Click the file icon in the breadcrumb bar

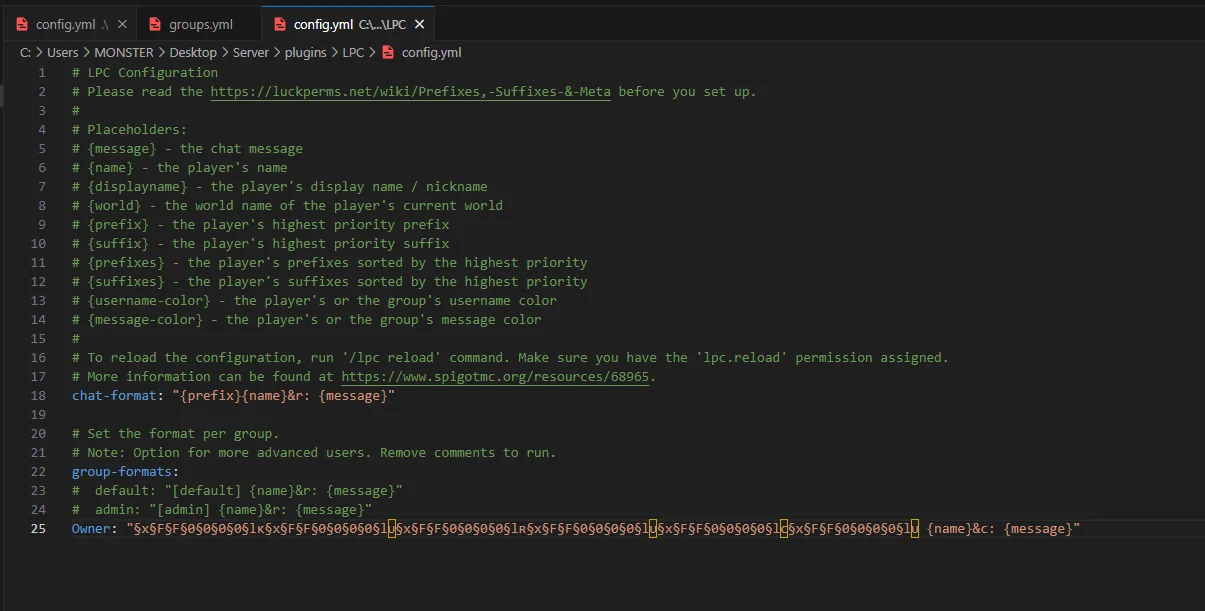388,52
